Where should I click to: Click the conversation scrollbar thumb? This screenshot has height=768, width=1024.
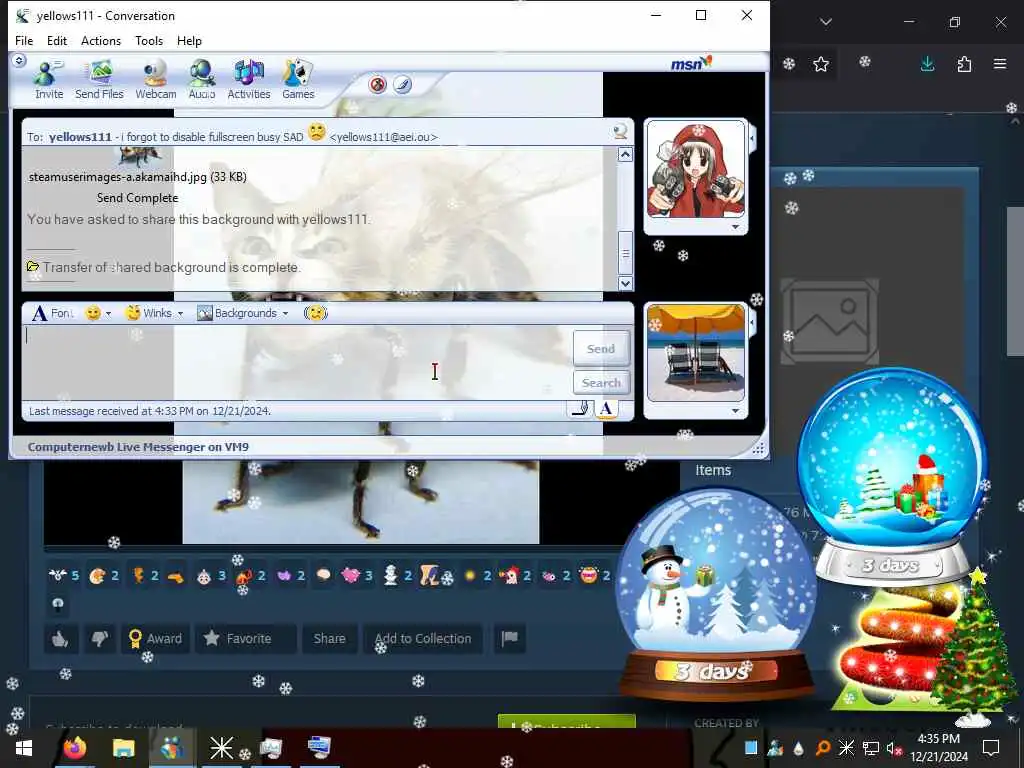(625, 253)
